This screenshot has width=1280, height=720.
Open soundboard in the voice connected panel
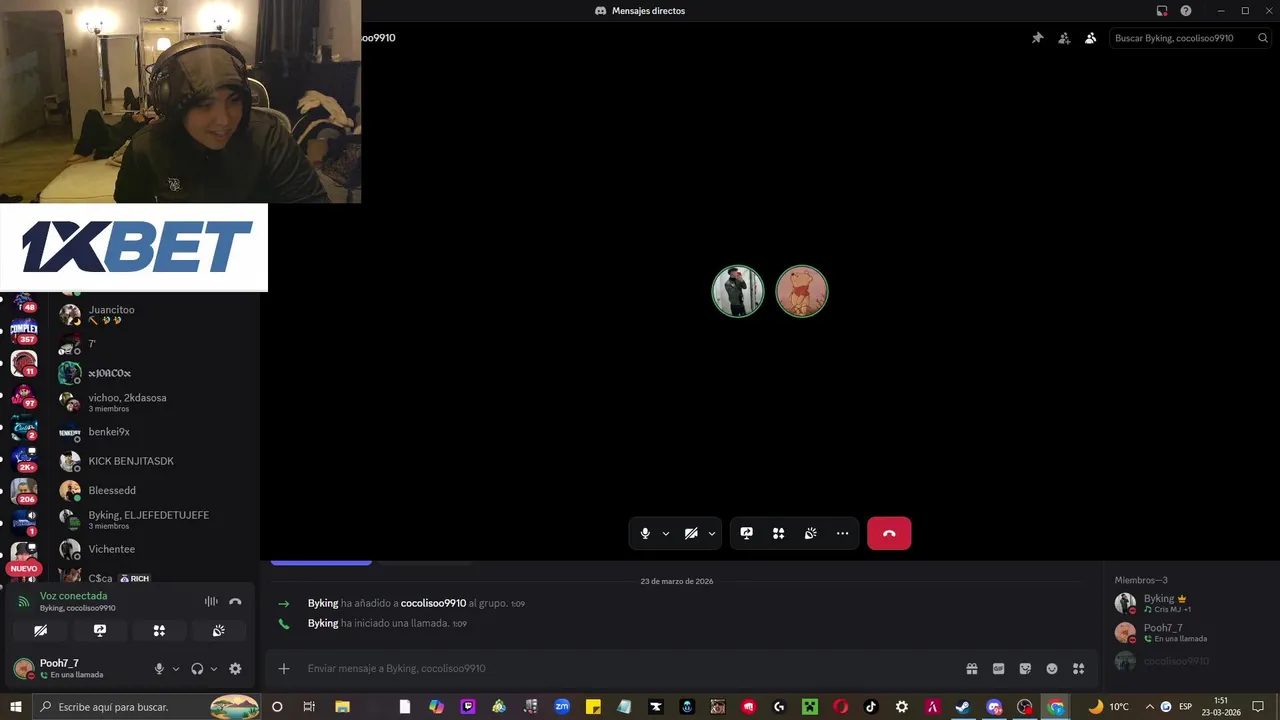point(218,631)
